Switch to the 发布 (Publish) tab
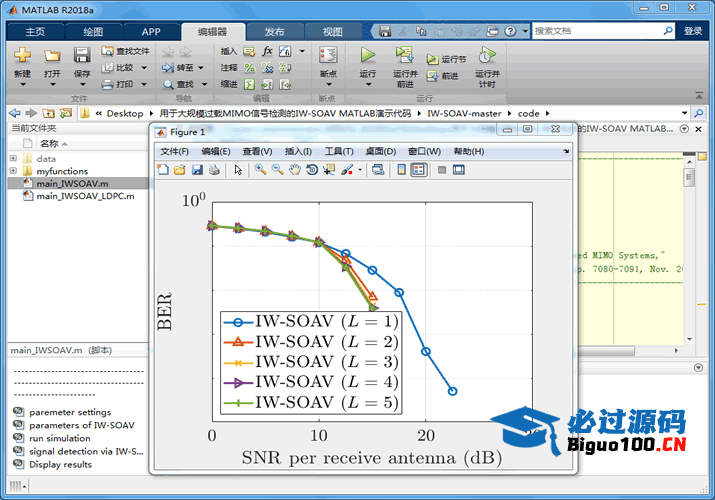The height and width of the screenshot is (500, 715). point(275,31)
